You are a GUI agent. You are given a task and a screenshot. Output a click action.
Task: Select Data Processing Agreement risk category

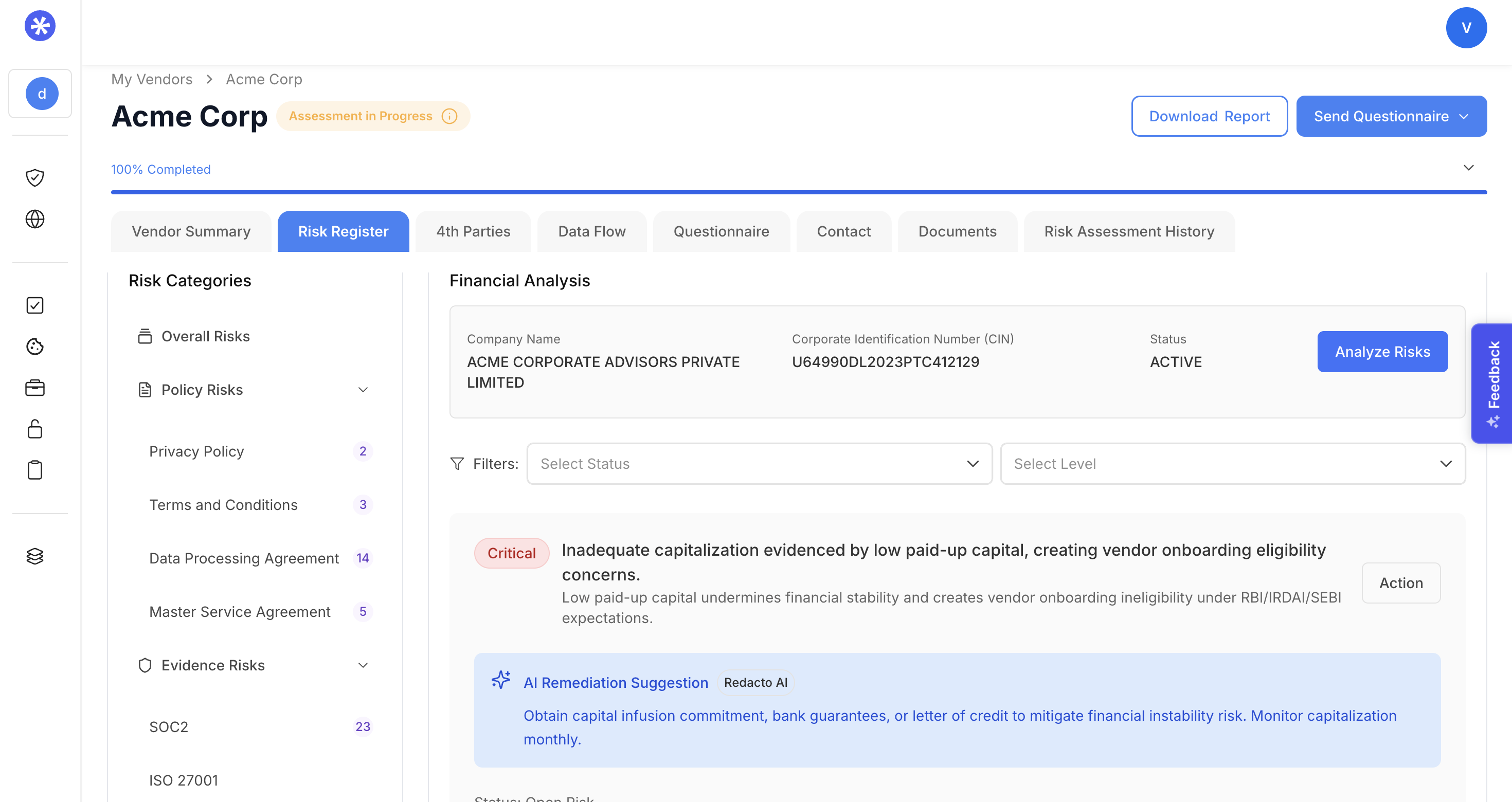click(x=244, y=558)
